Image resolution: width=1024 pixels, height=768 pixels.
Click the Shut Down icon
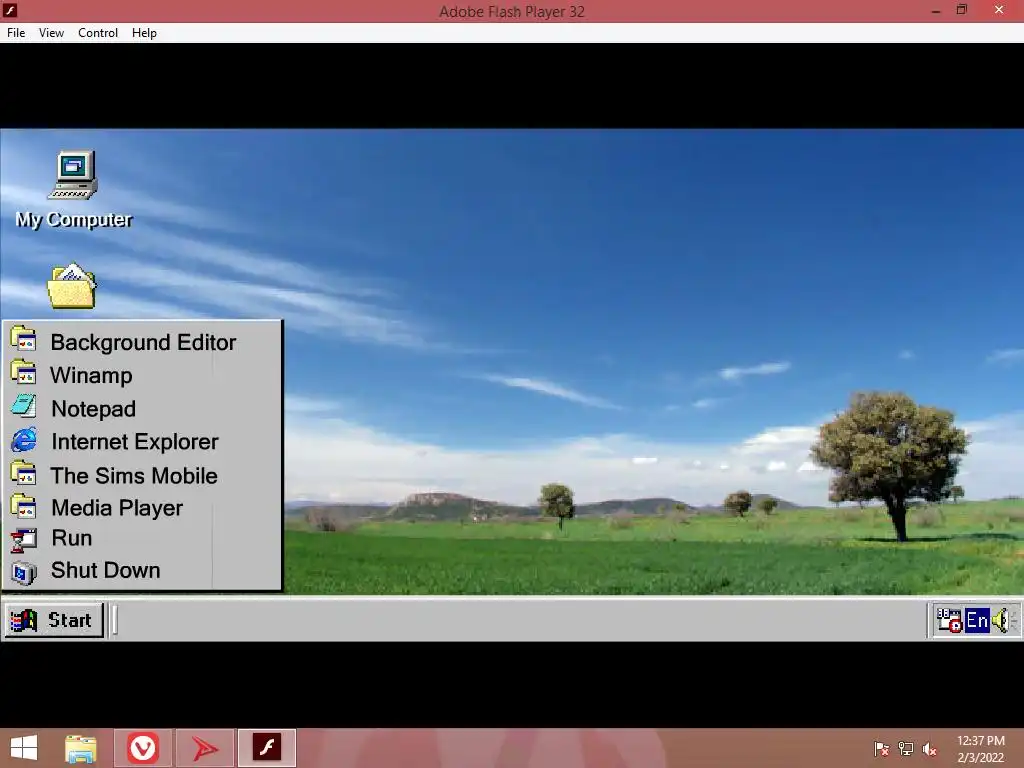[24, 572]
